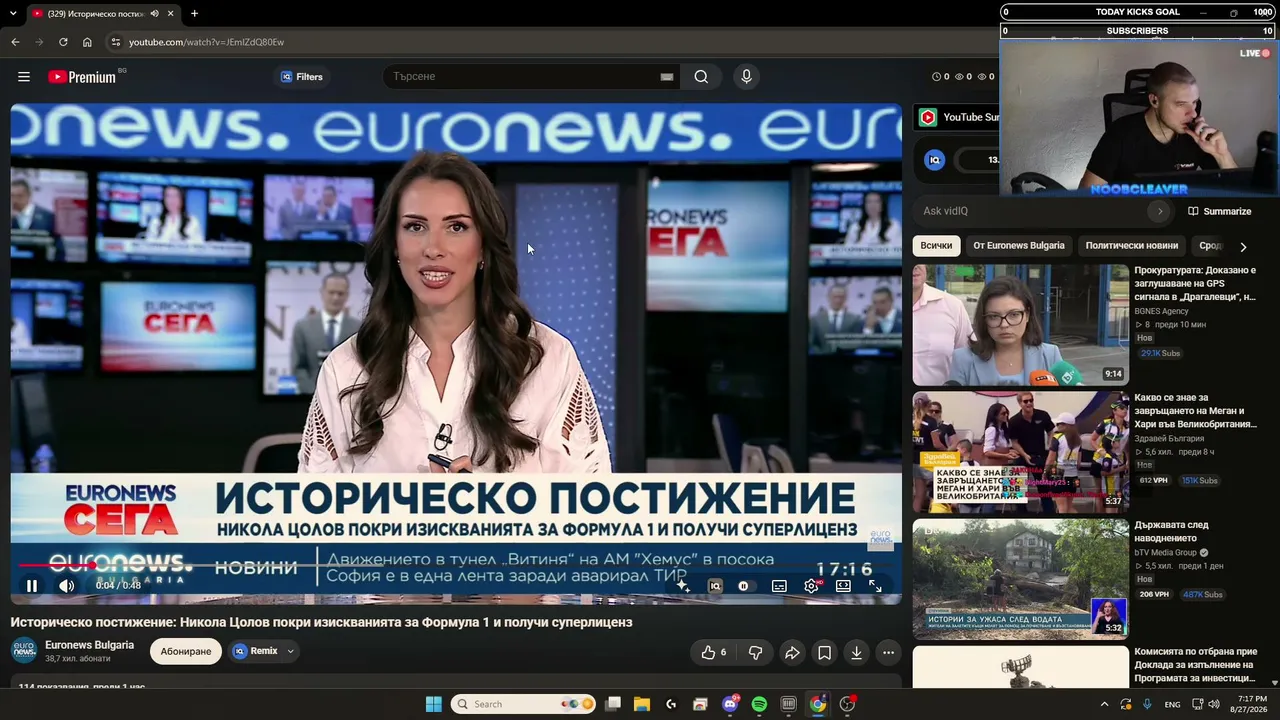Open video player settings gear
This screenshot has width=1280, height=720.
click(x=811, y=586)
